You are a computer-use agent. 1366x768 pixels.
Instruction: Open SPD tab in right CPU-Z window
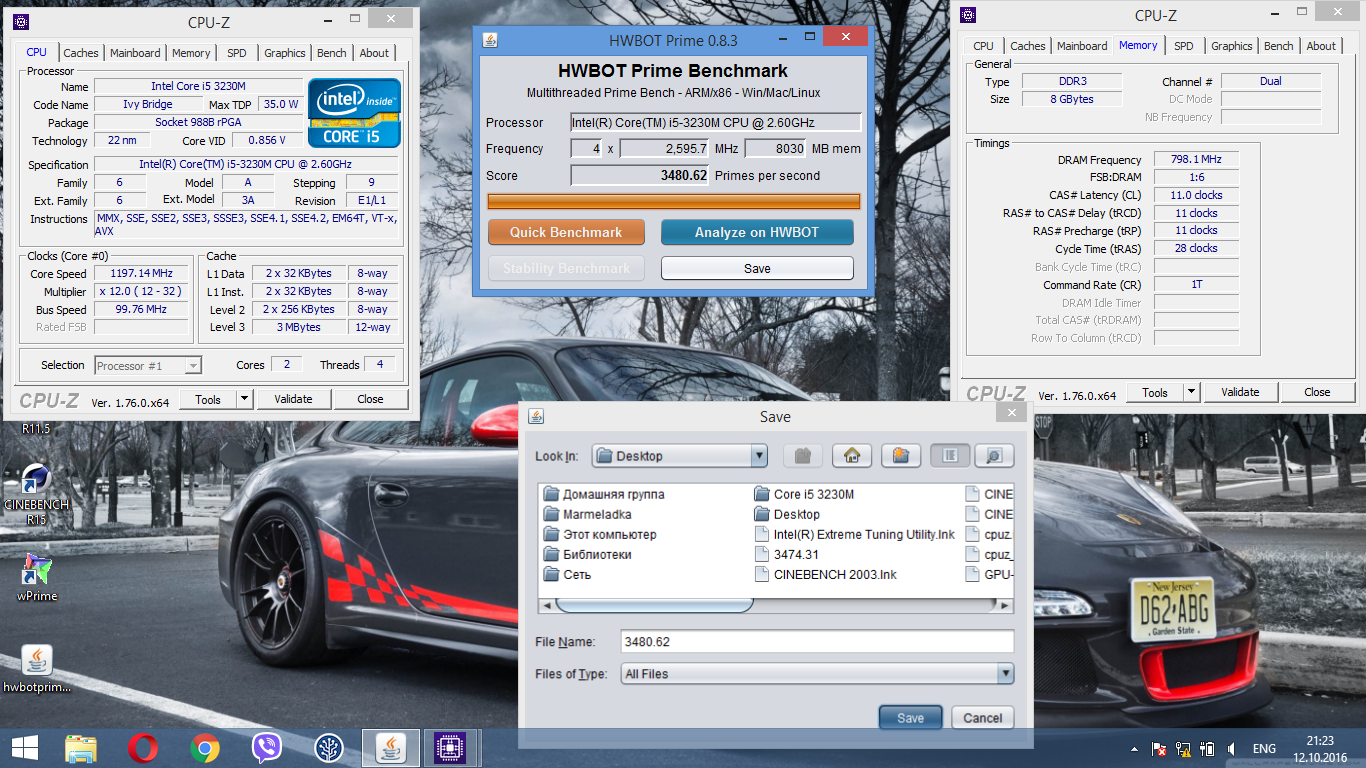(1184, 46)
